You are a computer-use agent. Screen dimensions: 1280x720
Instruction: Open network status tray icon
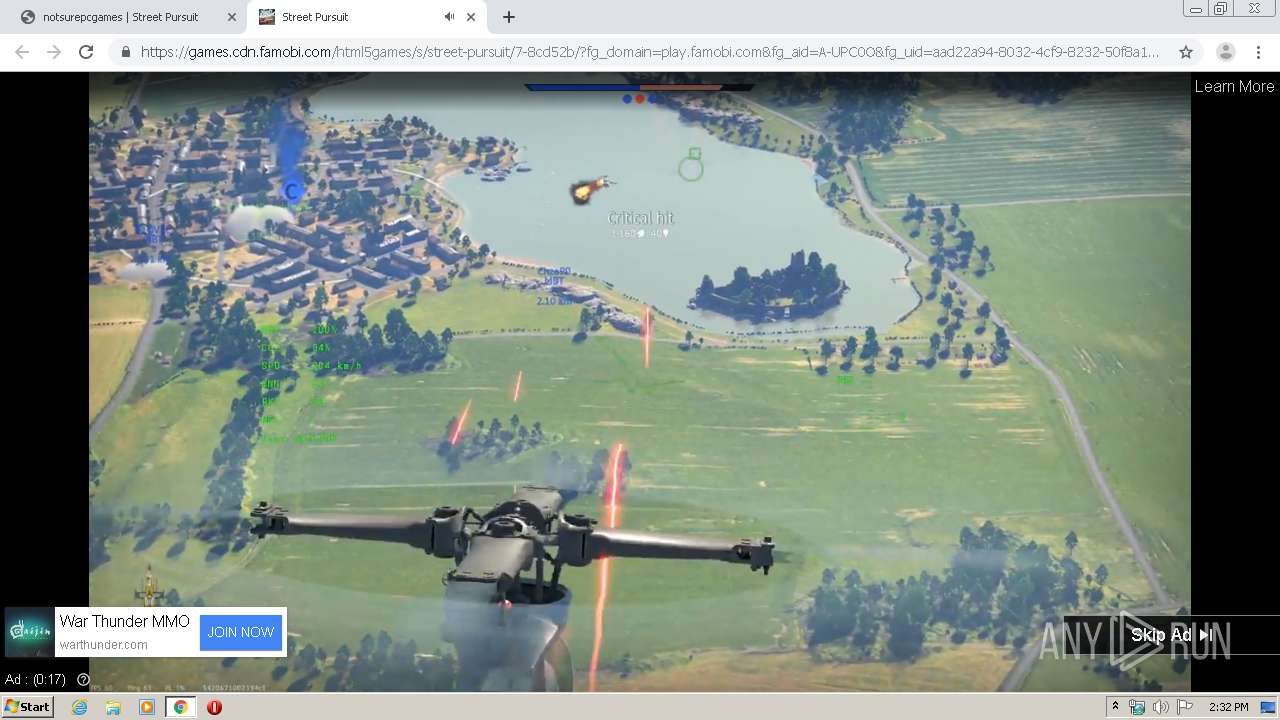(1137, 707)
